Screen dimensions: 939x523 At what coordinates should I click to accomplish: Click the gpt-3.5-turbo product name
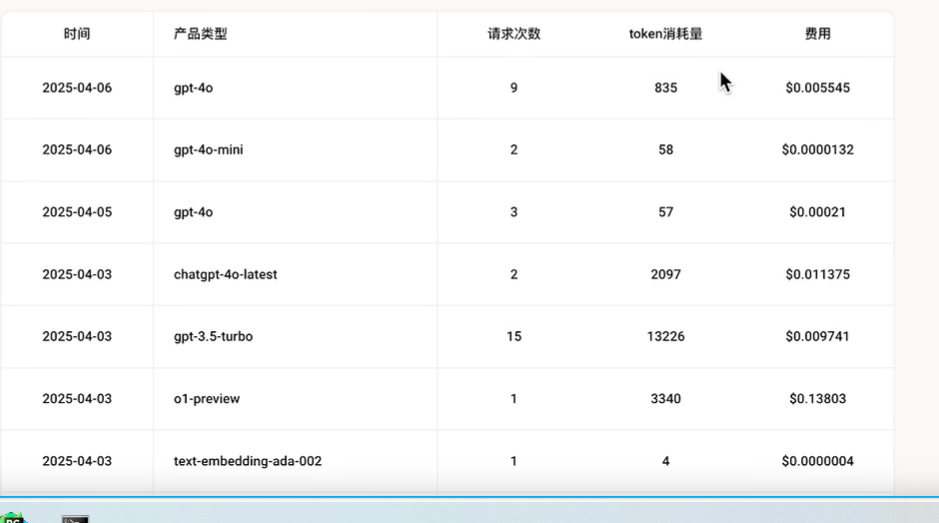pyautogui.click(x=213, y=337)
